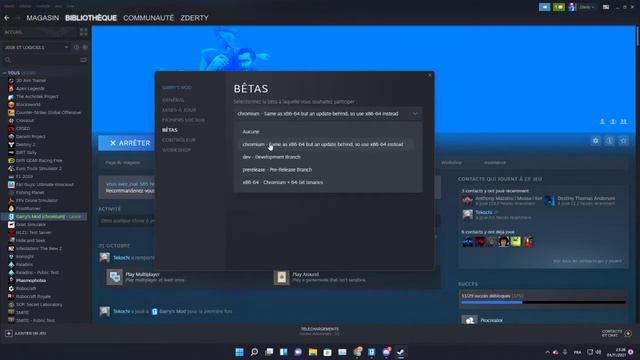Screen dimensions: 640x360
Task: Open the FICHIERS LOCAUX properties section
Action: [x=183, y=120]
